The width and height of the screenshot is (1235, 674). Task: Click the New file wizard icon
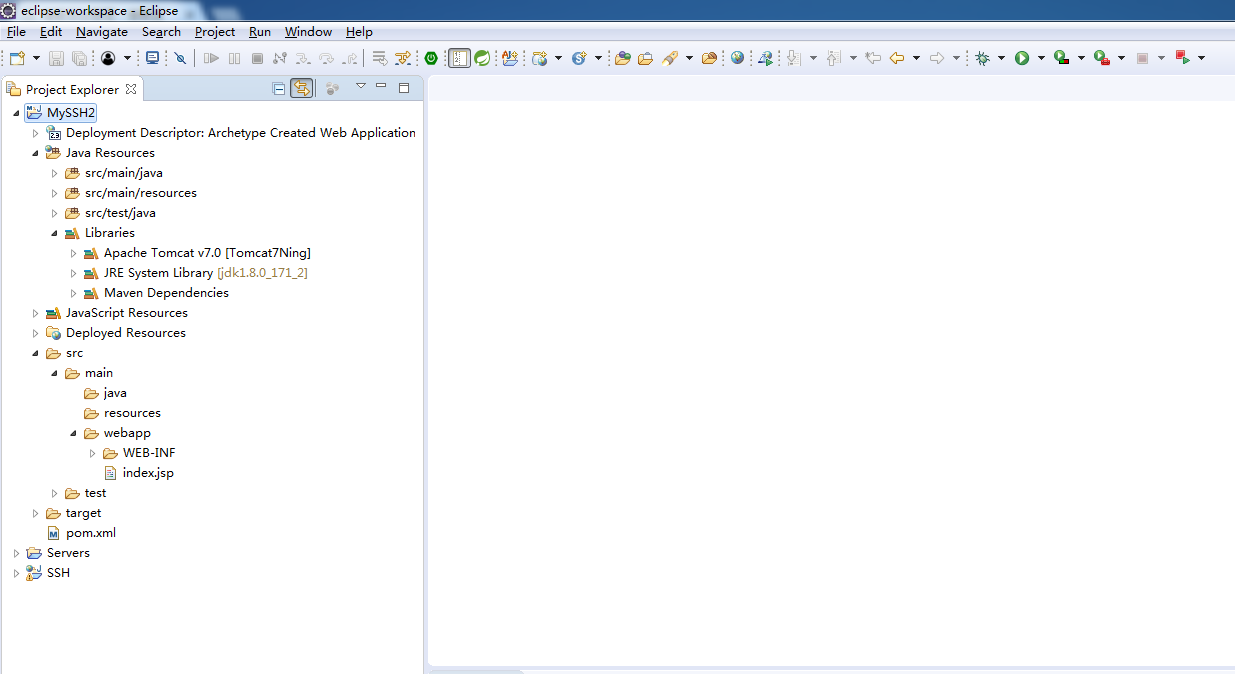[x=17, y=58]
